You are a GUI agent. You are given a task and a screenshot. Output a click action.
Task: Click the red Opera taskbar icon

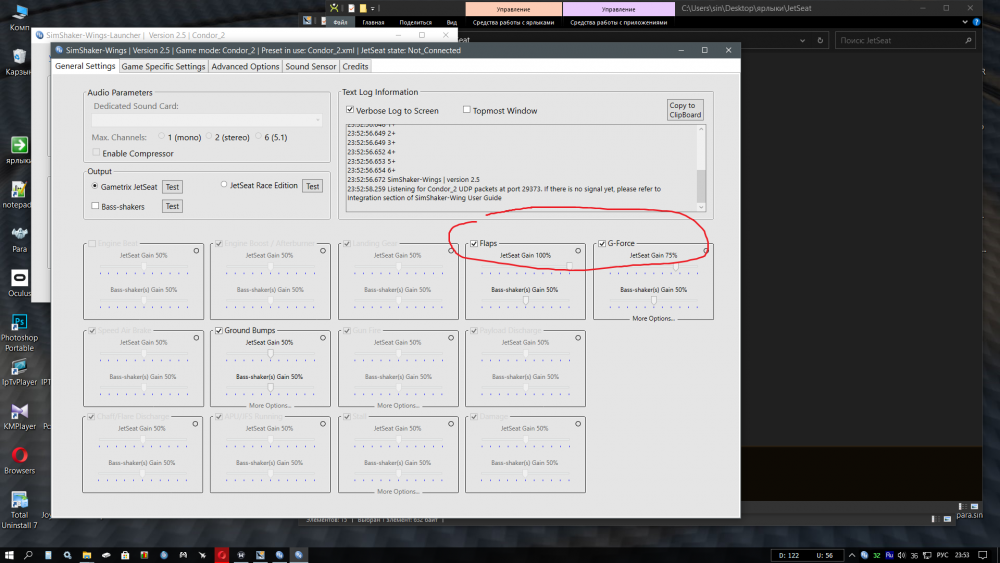222,555
